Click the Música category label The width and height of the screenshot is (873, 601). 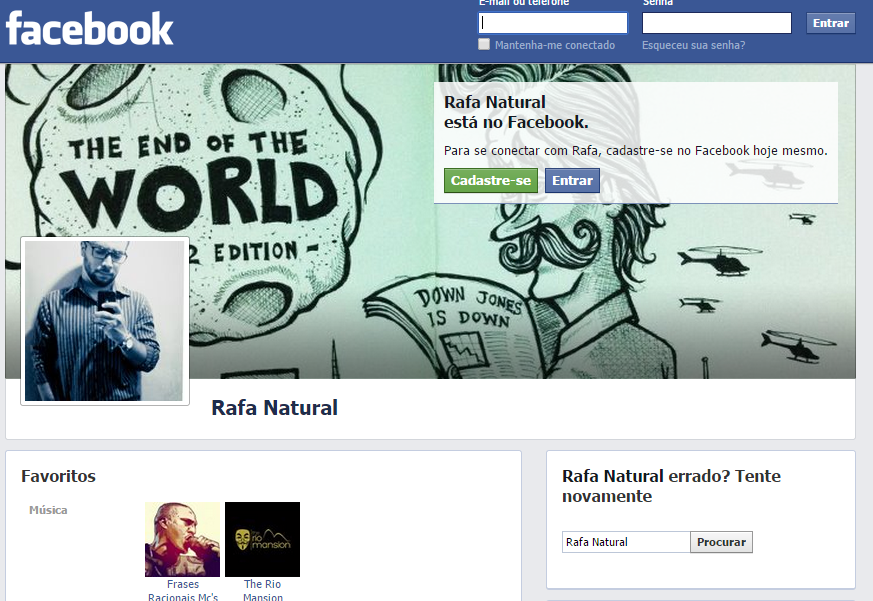[x=48, y=510]
